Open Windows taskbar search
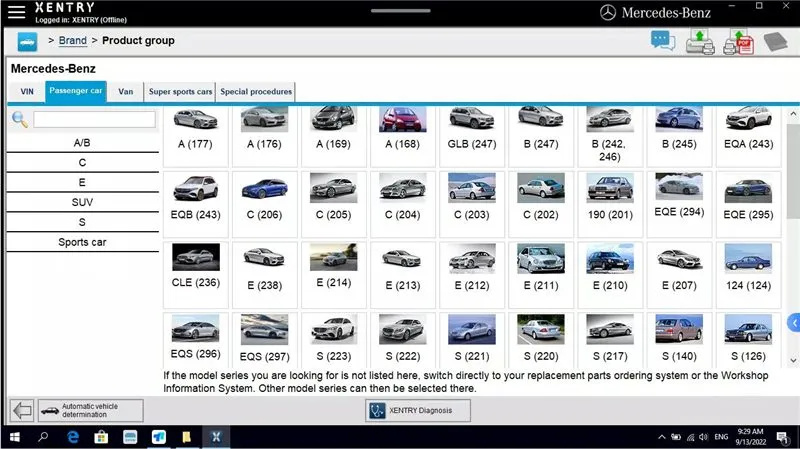800x449 pixels. [43, 437]
